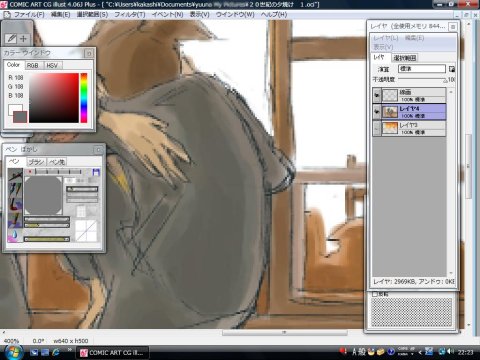Open the ウインドウ(W) menu

[235, 15]
